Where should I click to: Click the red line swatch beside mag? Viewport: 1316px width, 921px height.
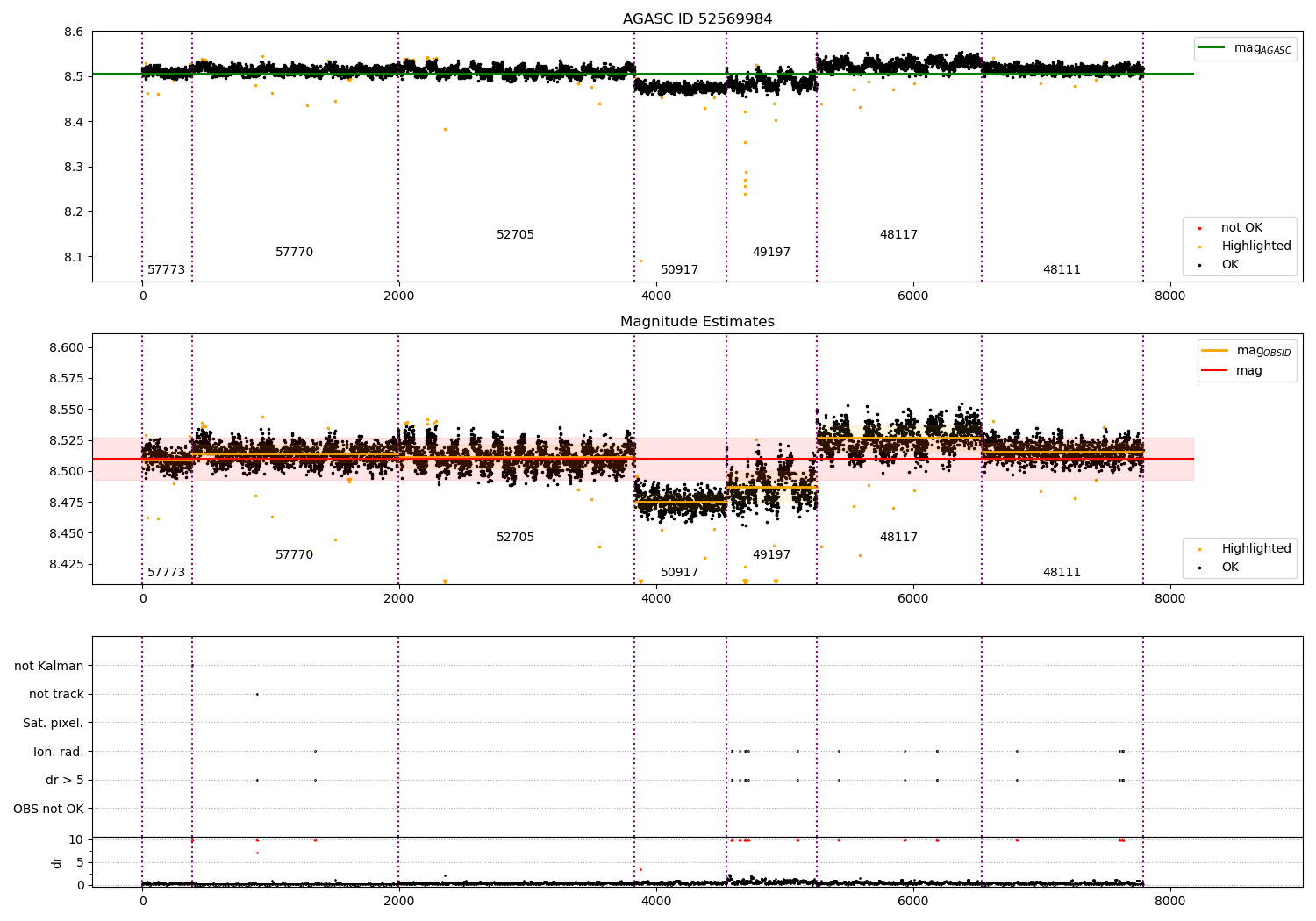1214,371
